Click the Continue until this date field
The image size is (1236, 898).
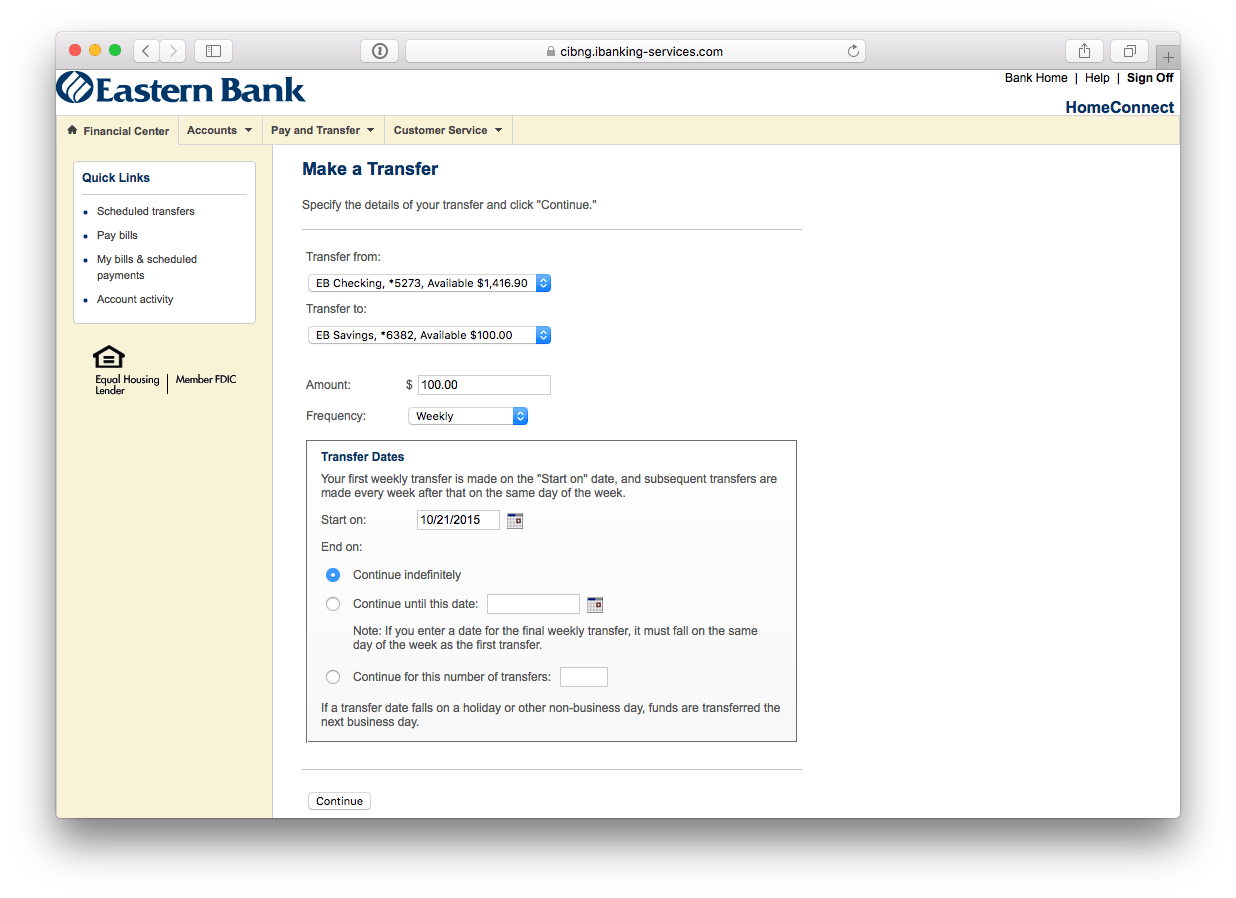click(x=533, y=604)
